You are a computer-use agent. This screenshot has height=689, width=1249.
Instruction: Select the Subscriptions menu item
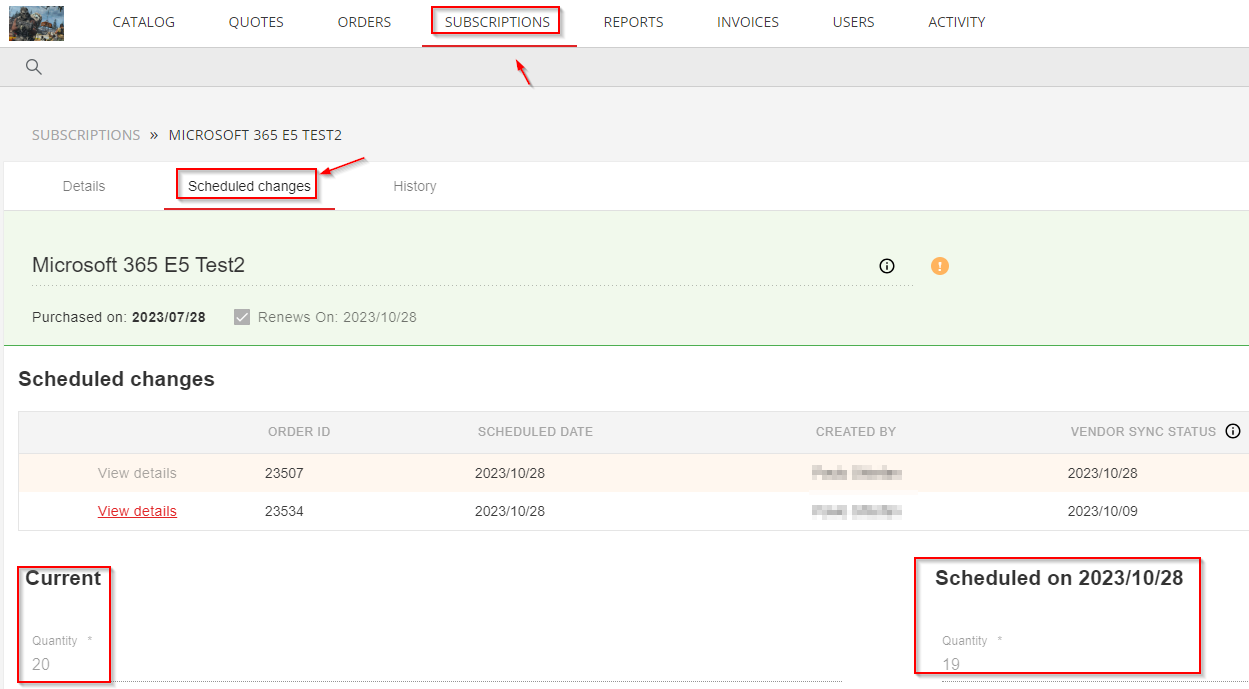[x=497, y=22]
